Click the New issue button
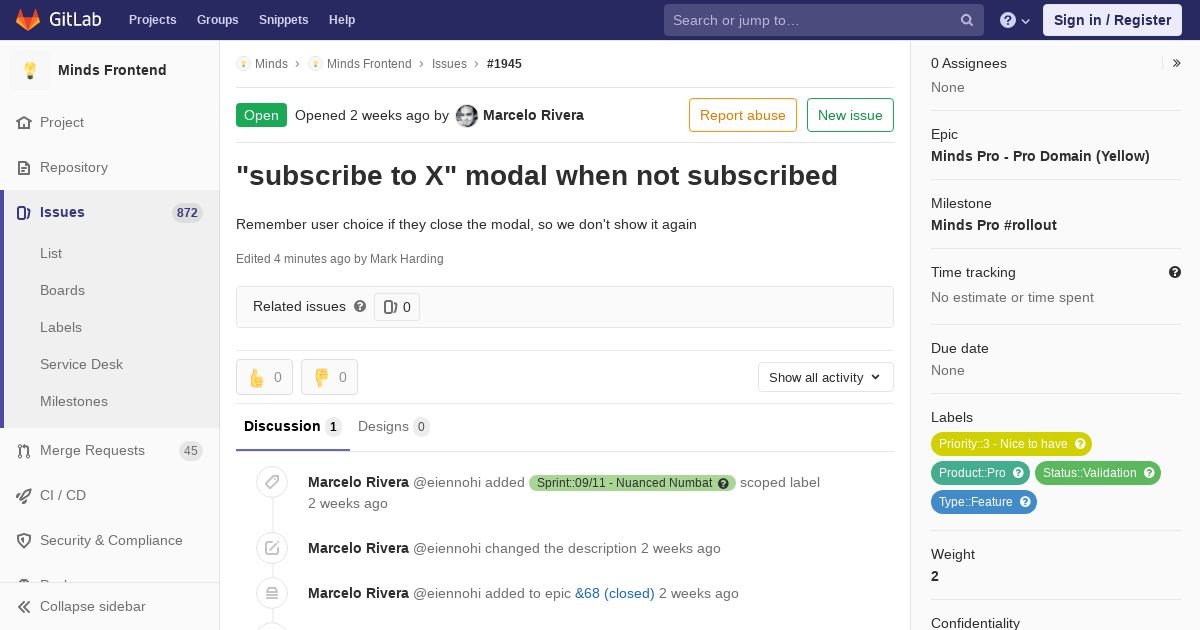This screenshot has height=630, width=1200. coord(850,115)
